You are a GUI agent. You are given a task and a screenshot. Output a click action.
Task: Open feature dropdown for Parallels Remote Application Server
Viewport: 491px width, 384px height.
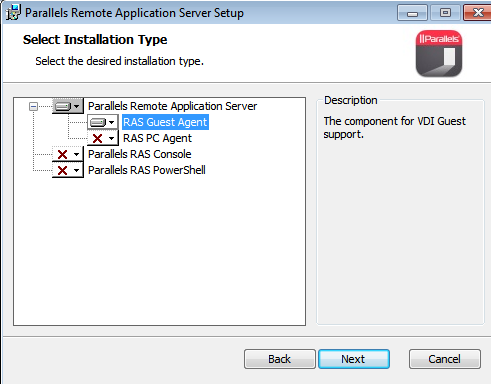[x=68, y=106]
